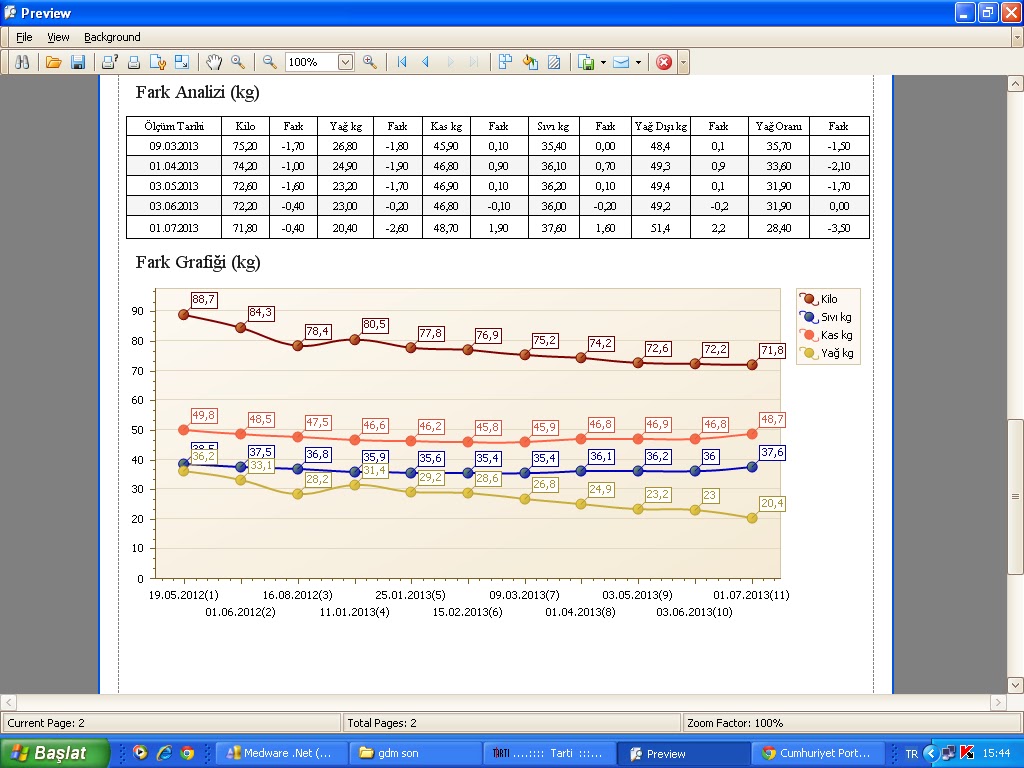This screenshot has height=768, width=1024.
Task: Click the Multiple Pages layout icon
Action: click(x=505, y=62)
